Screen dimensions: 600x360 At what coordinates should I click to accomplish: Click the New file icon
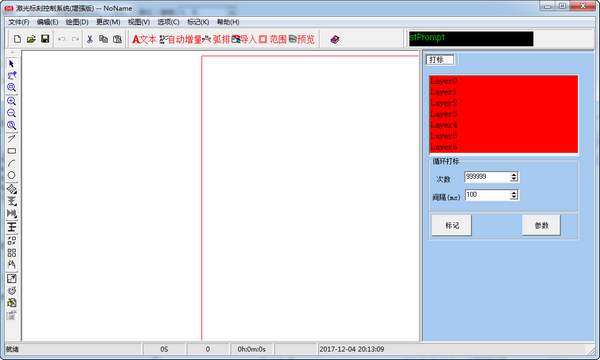click(18, 39)
